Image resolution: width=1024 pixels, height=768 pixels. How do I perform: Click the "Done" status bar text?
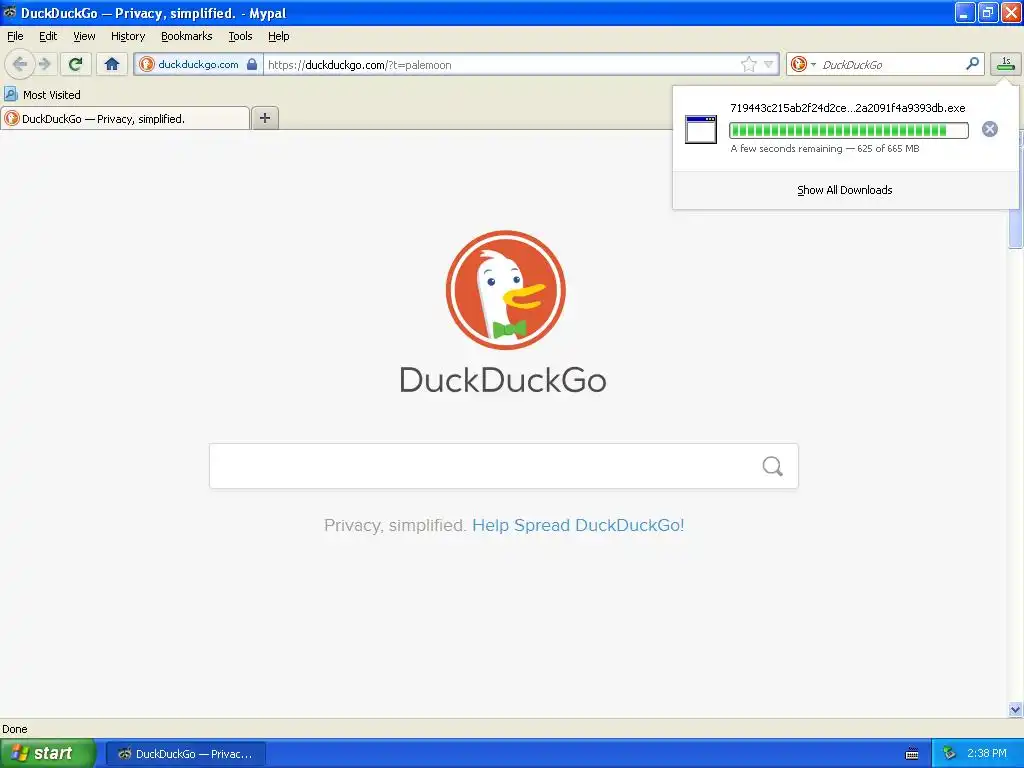point(14,729)
